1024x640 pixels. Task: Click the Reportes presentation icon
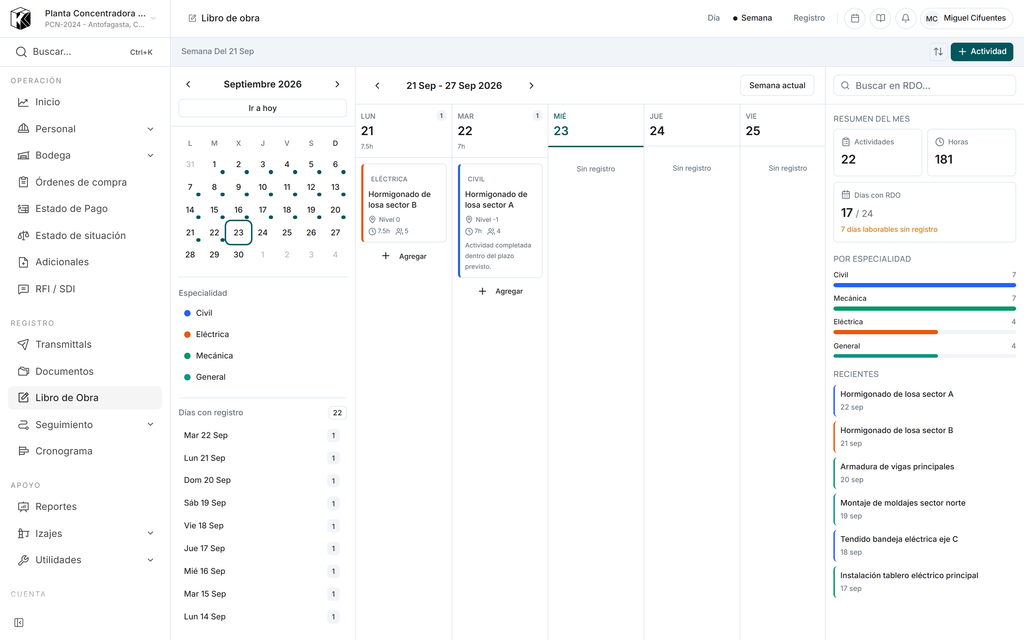(23, 507)
